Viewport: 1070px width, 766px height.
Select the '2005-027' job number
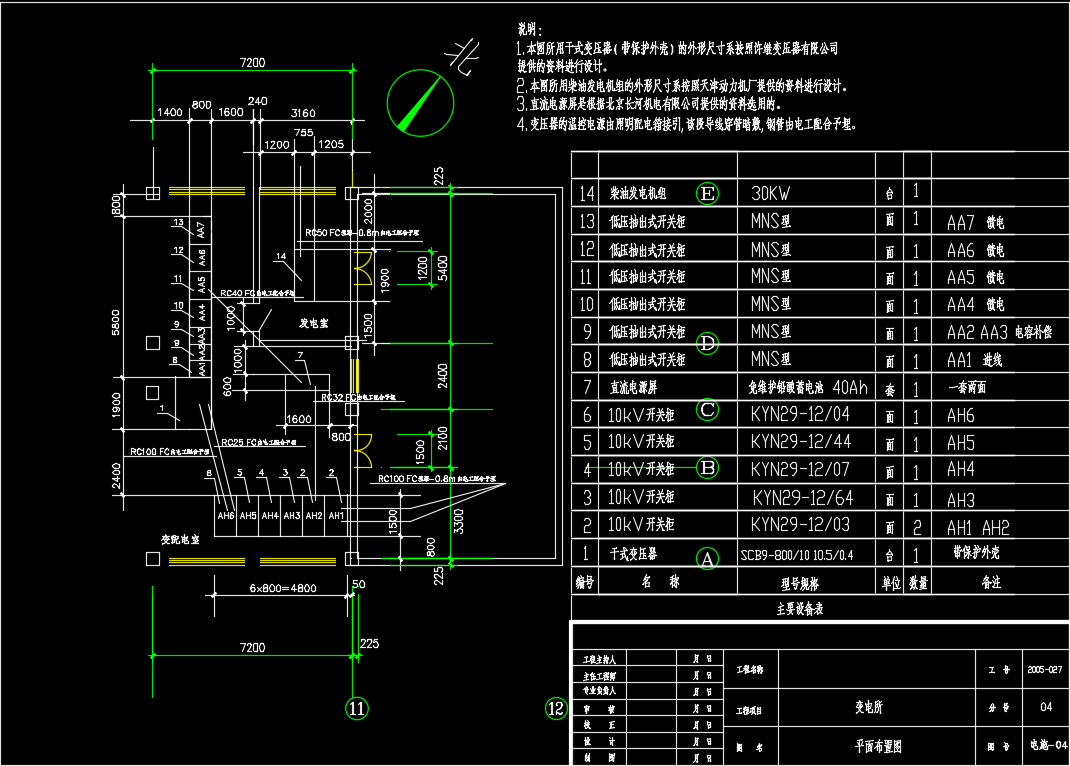1045,670
